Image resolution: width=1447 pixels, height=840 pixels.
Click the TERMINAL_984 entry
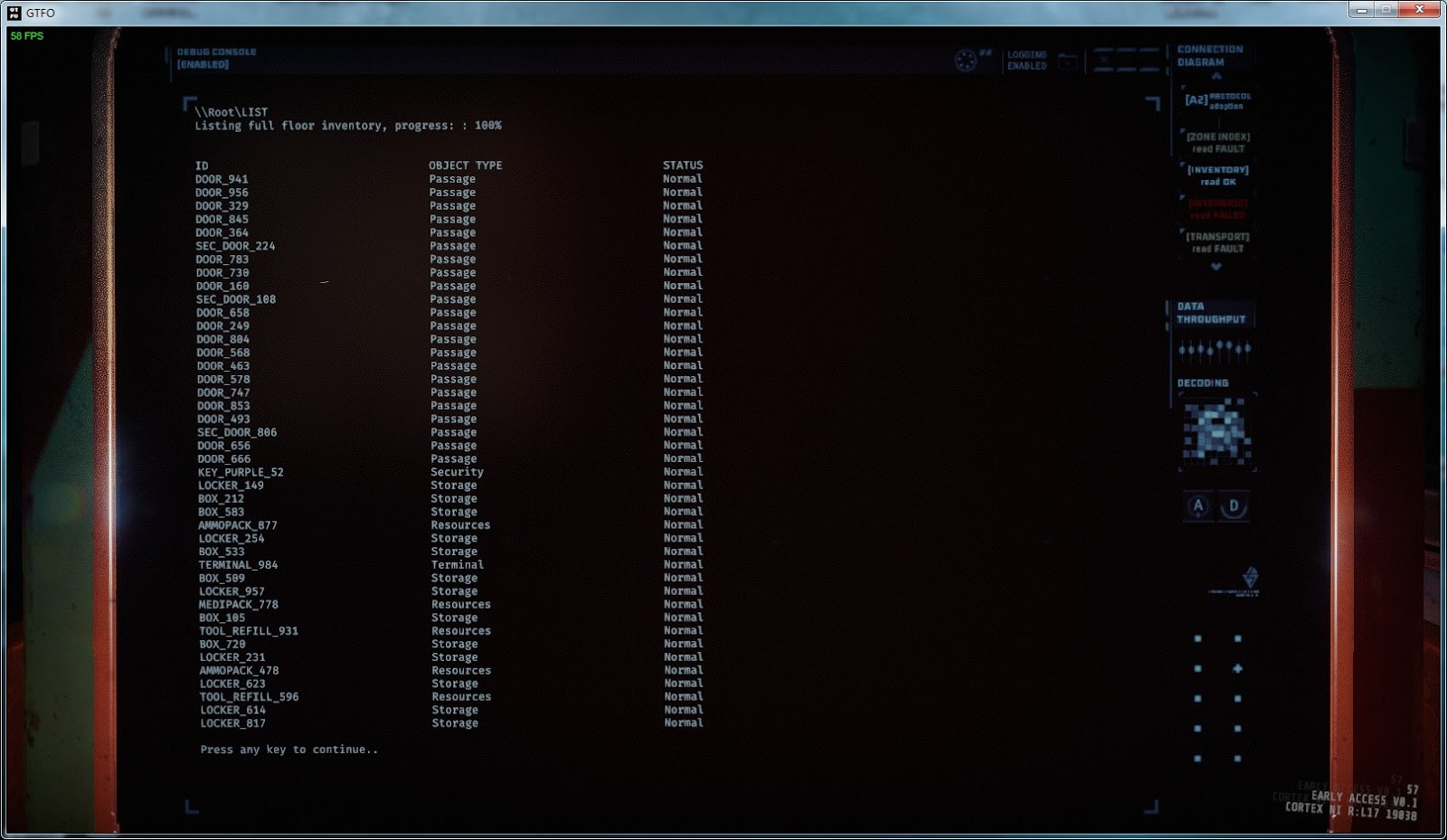tap(238, 565)
